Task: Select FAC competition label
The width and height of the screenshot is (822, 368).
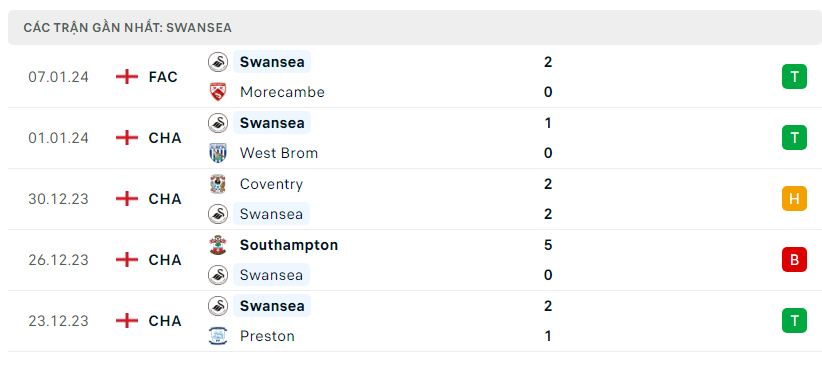Action: coord(163,77)
